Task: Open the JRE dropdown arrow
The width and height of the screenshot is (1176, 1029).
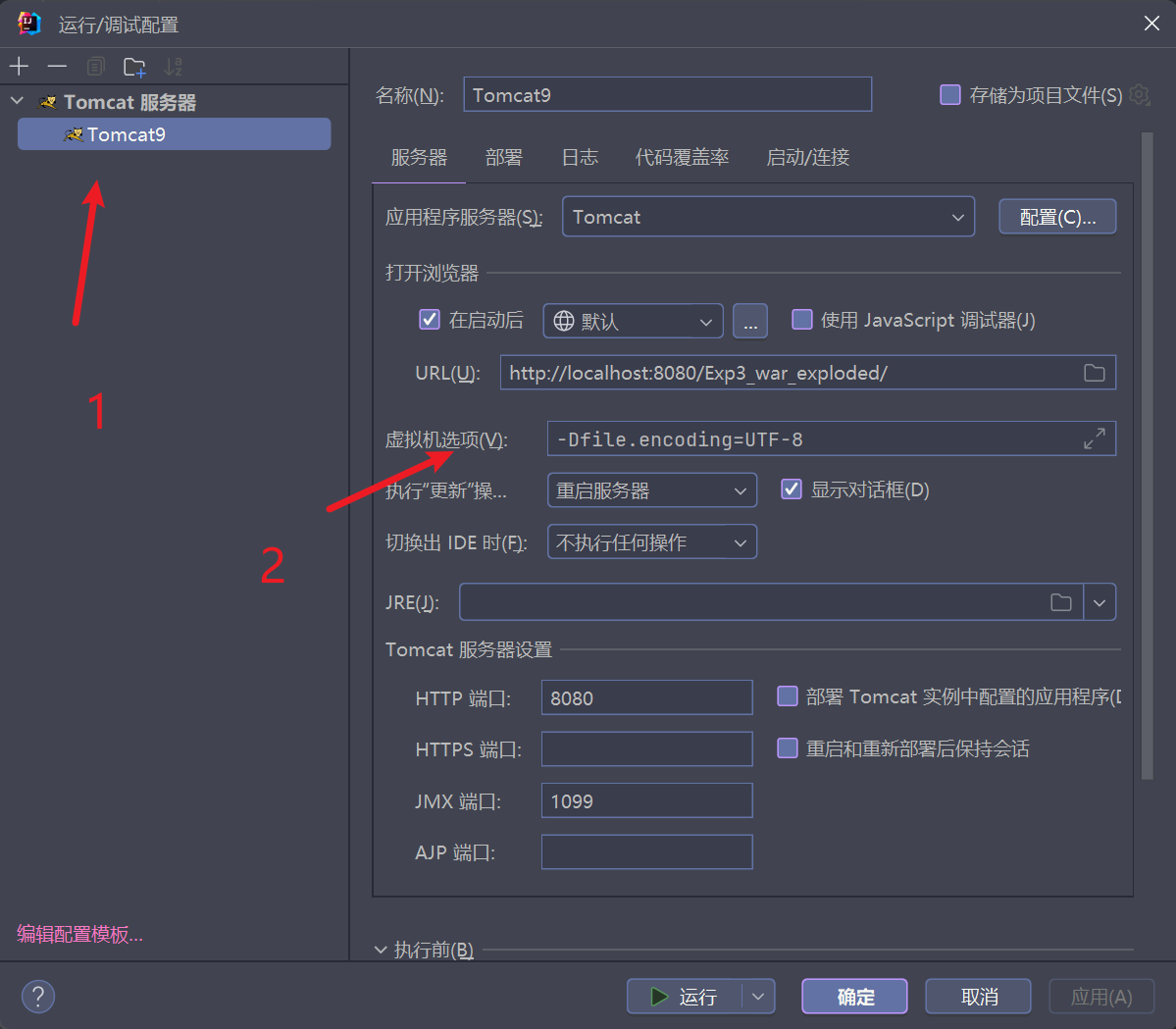Action: 1099,602
